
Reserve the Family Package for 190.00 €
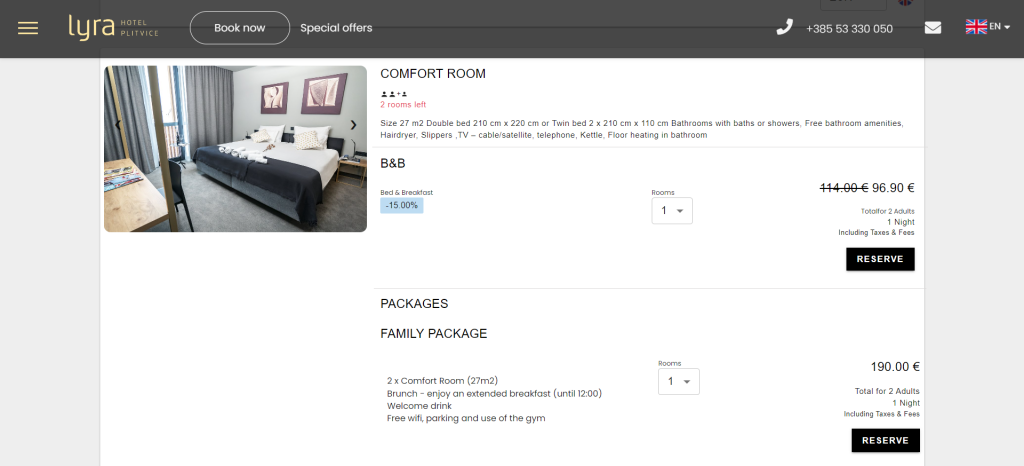[x=885, y=440]
